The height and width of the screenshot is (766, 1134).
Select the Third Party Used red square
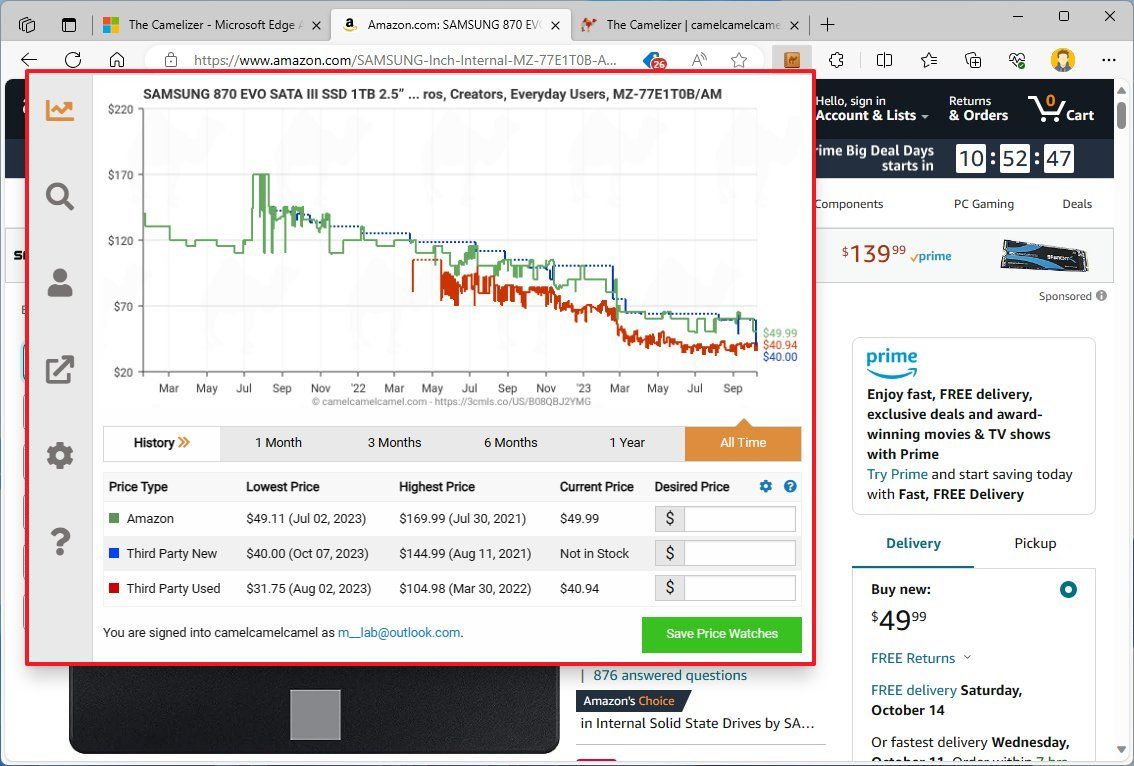[x=113, y=588]
